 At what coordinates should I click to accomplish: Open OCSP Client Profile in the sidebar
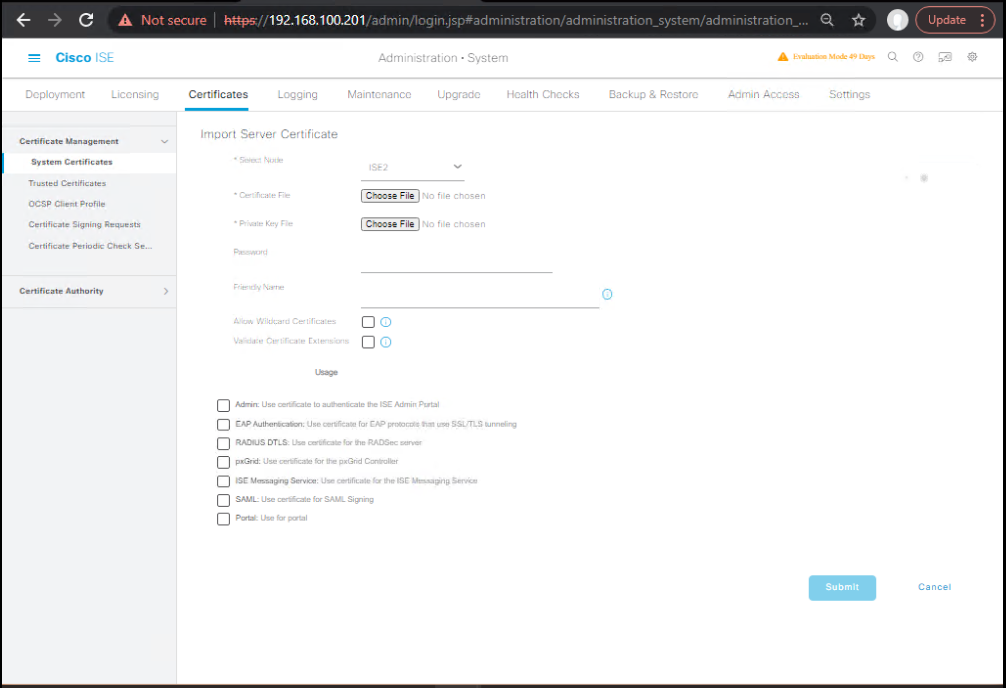pyautogui.click(x=67, y=204)
